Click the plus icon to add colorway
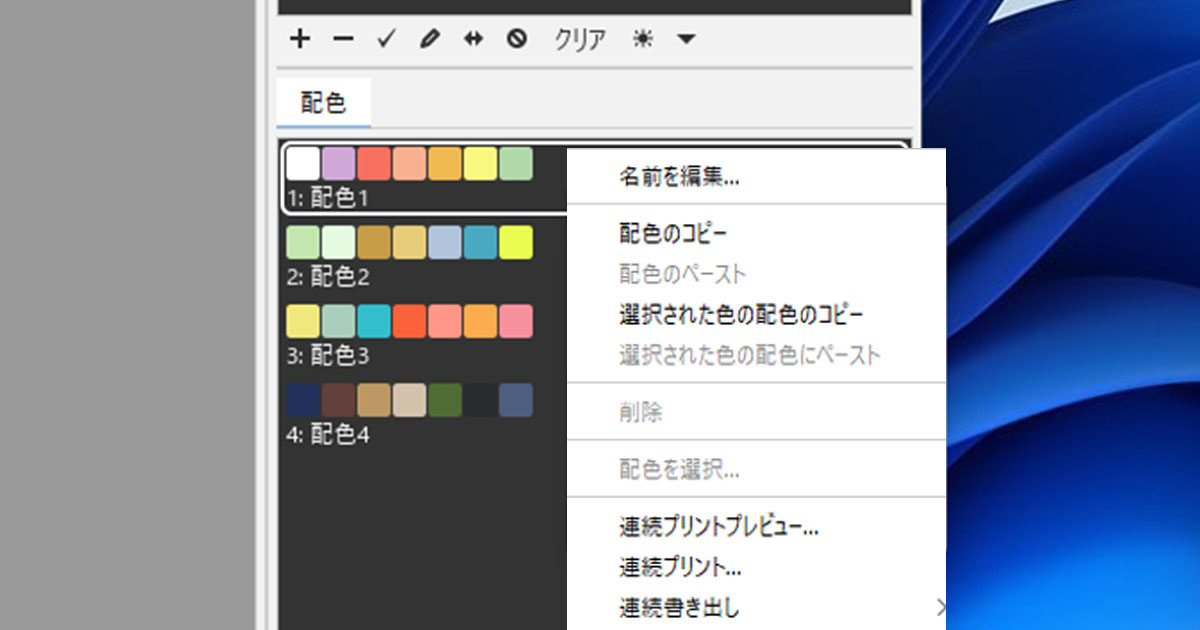This screenshot has width=1200, height=630. (x=300, y=39)
